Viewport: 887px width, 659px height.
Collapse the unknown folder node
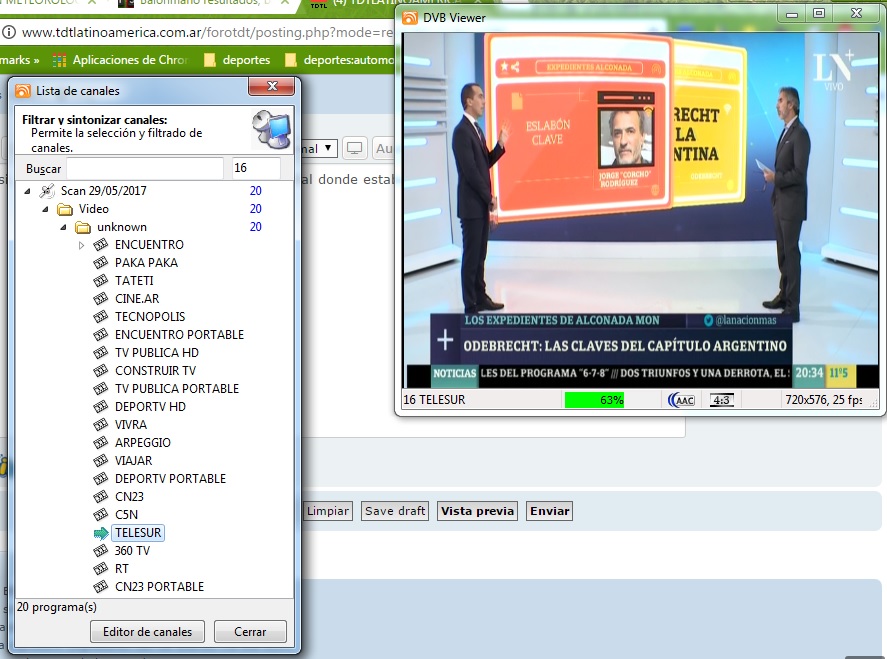[64, 227]
